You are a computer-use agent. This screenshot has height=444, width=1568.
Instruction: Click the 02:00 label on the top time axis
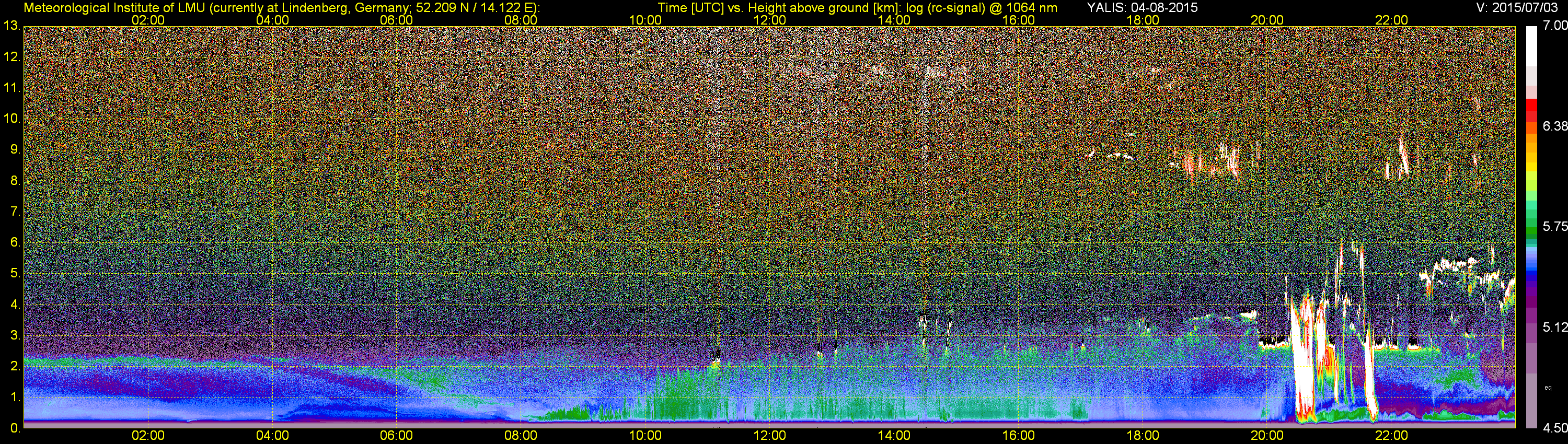[x=148, y=19]
